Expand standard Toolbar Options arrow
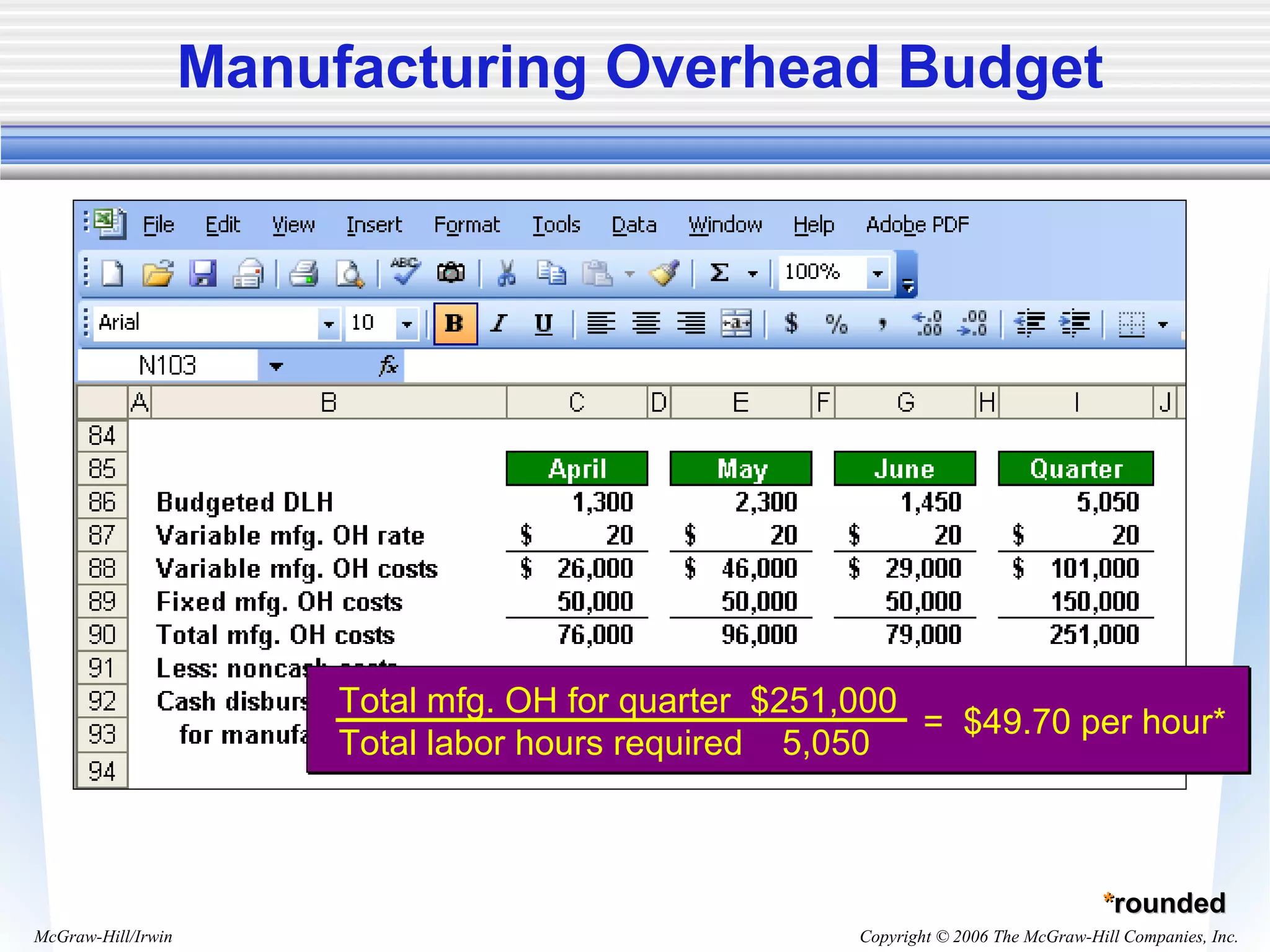This screenshot has width=1270, height=952. tap(907, 275)
